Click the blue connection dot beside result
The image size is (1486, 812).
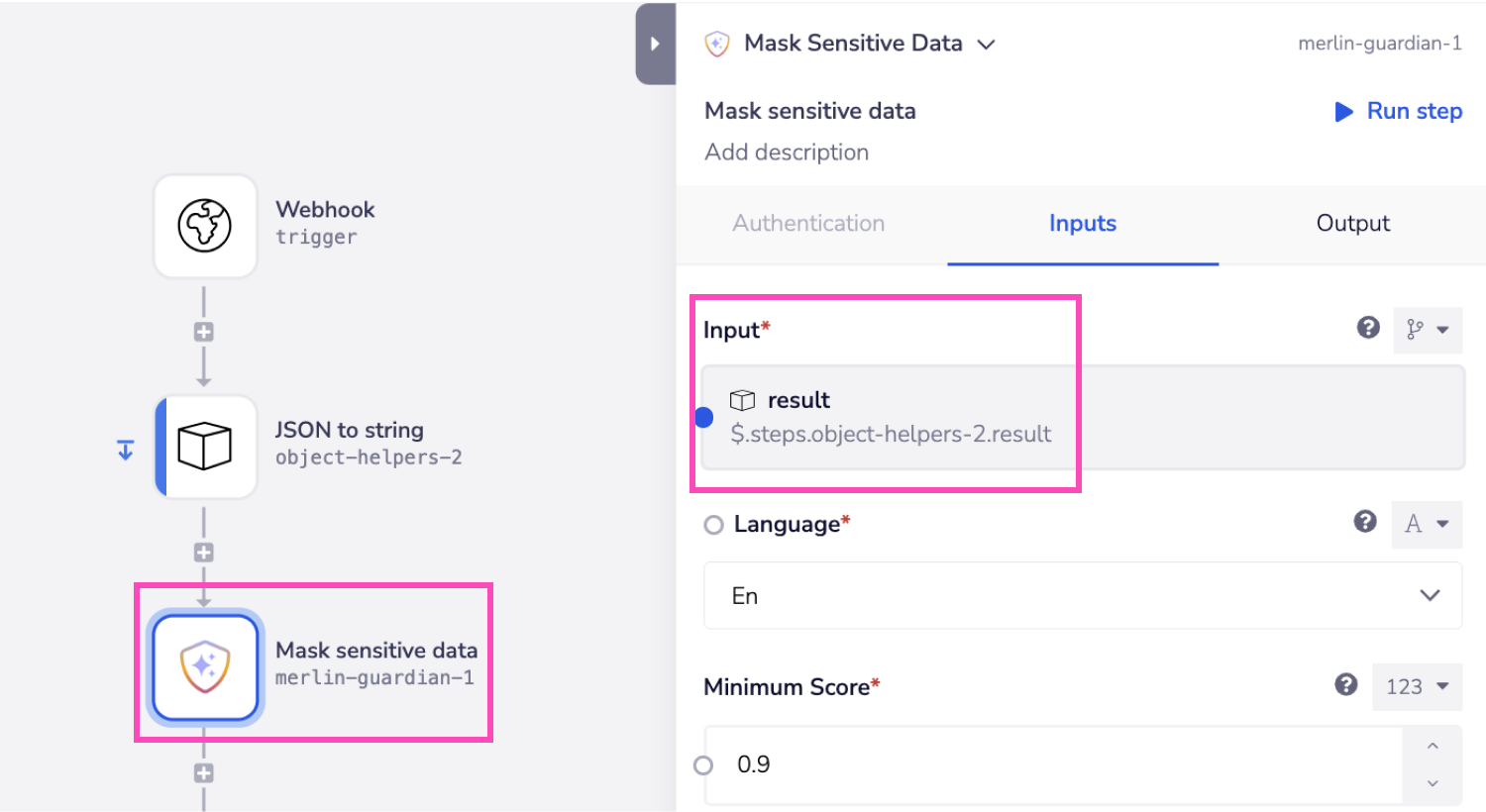tap(704, 417)
